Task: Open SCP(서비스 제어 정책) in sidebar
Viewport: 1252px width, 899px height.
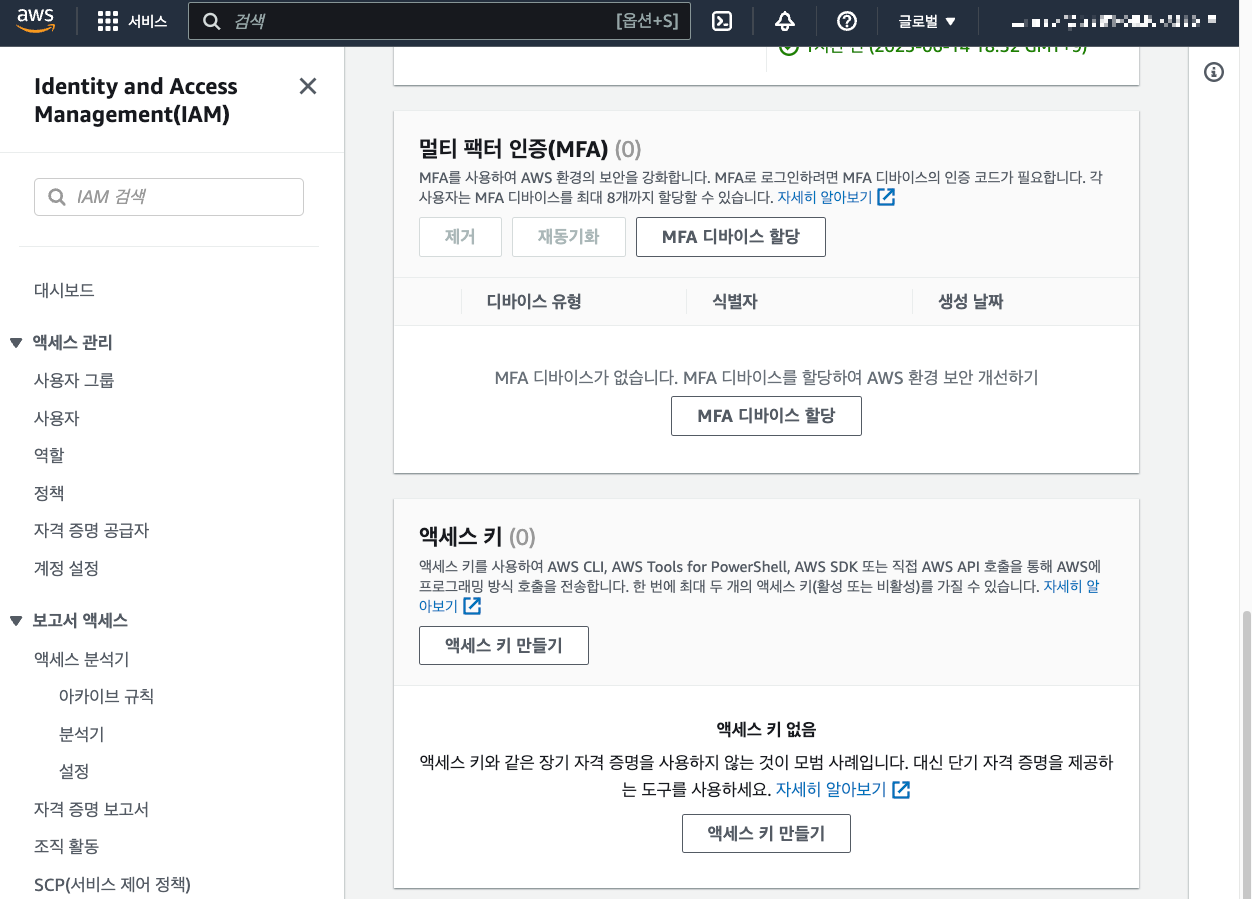Action: click(112, 884)
